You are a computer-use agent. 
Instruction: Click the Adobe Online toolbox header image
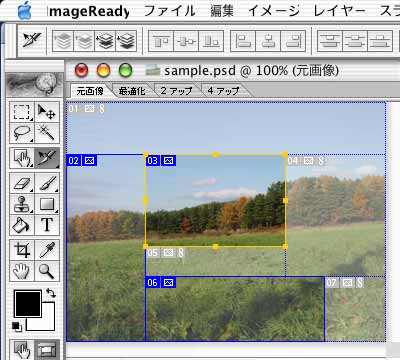tap(35, 84)
